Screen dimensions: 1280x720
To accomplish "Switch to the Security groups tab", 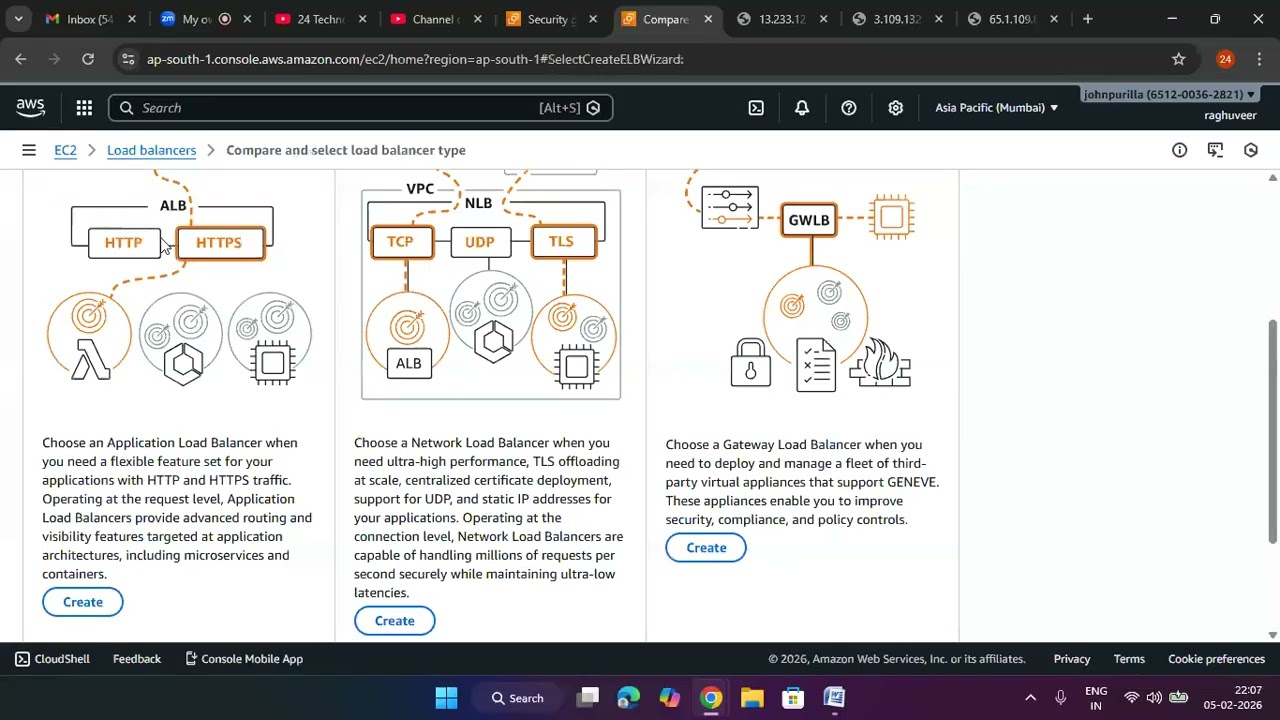I will point(552,19).
